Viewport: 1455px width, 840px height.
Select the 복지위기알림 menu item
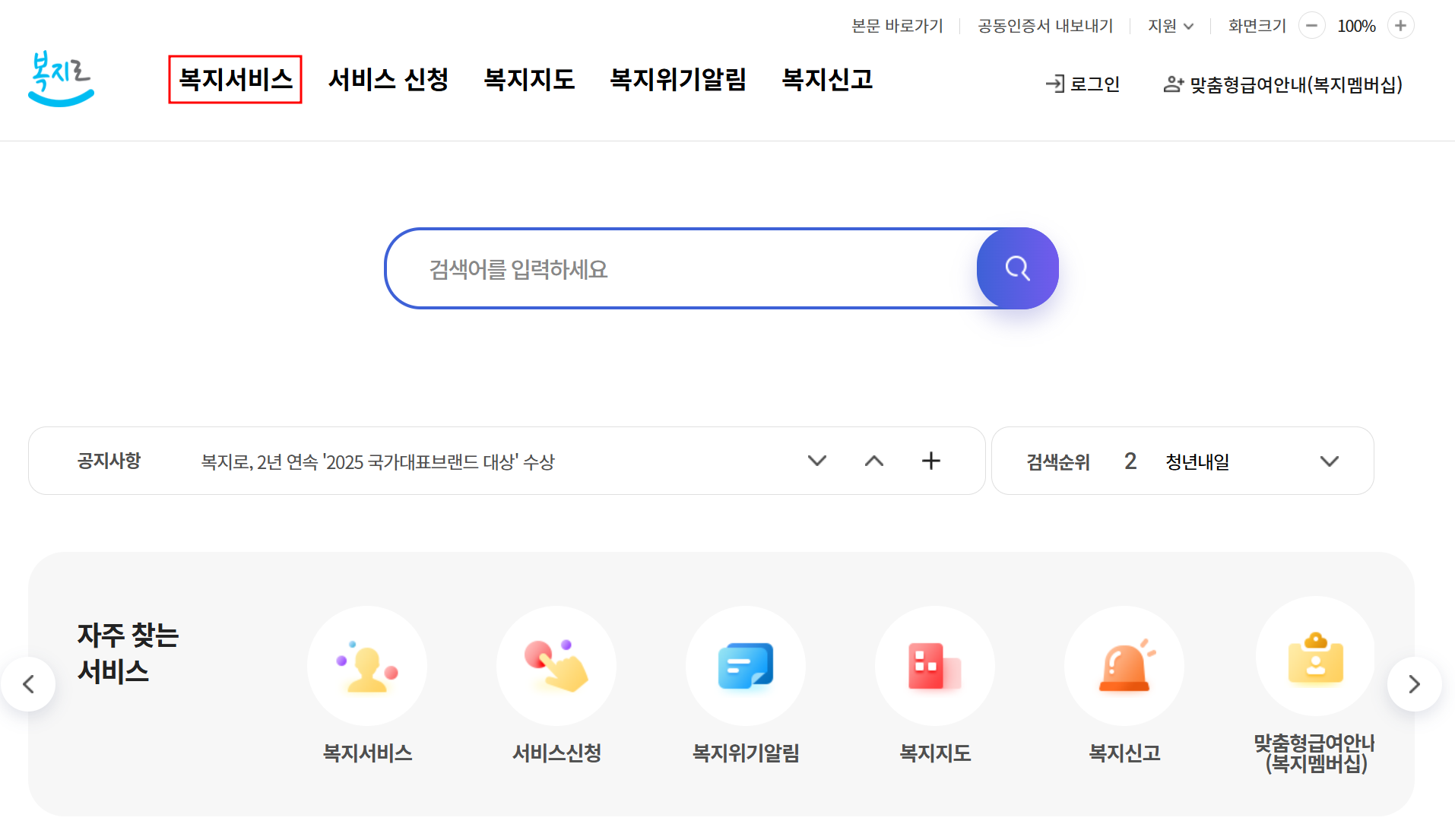coord(679,79)
